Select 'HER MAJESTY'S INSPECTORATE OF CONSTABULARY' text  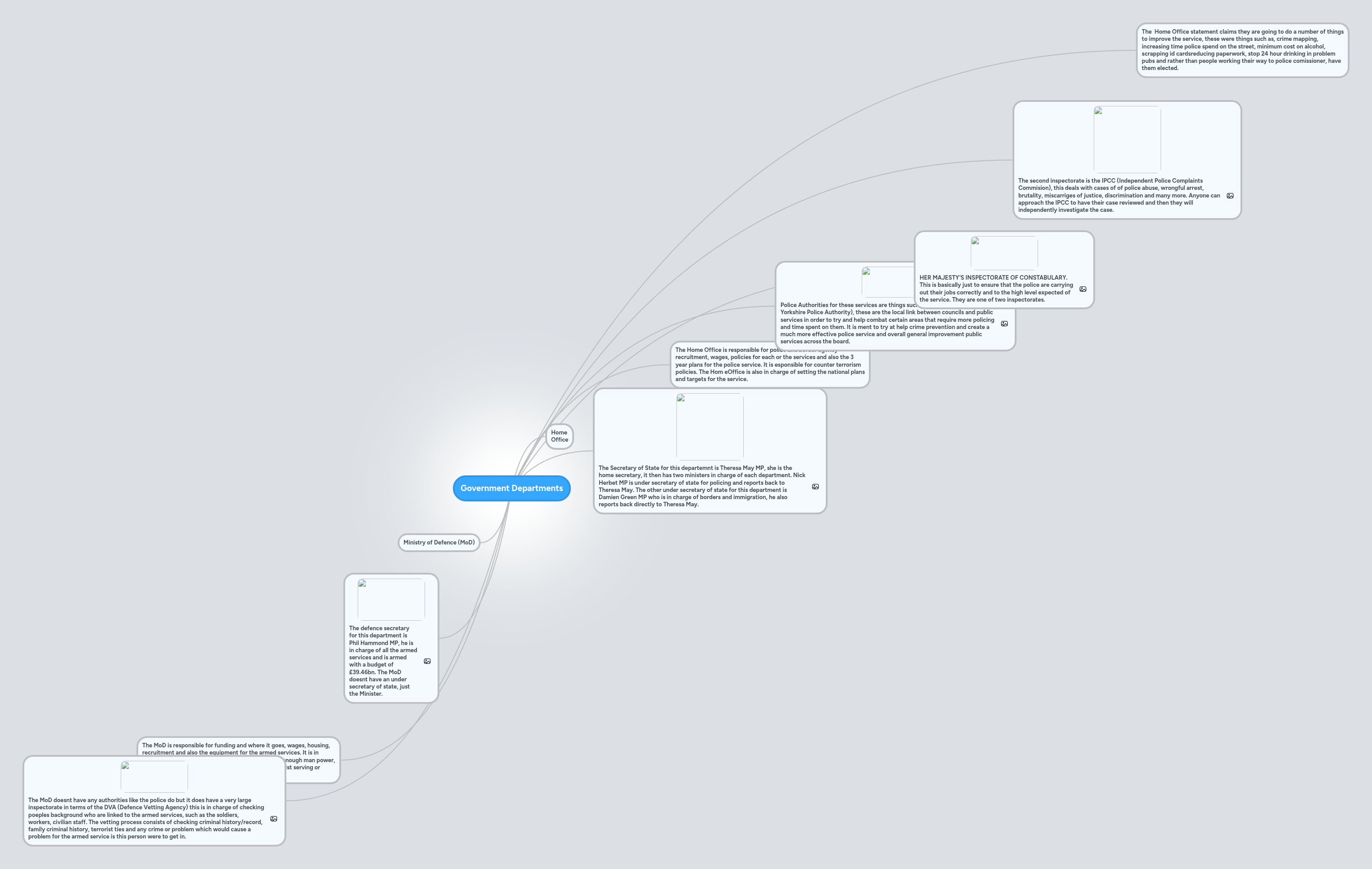[996, 289]
